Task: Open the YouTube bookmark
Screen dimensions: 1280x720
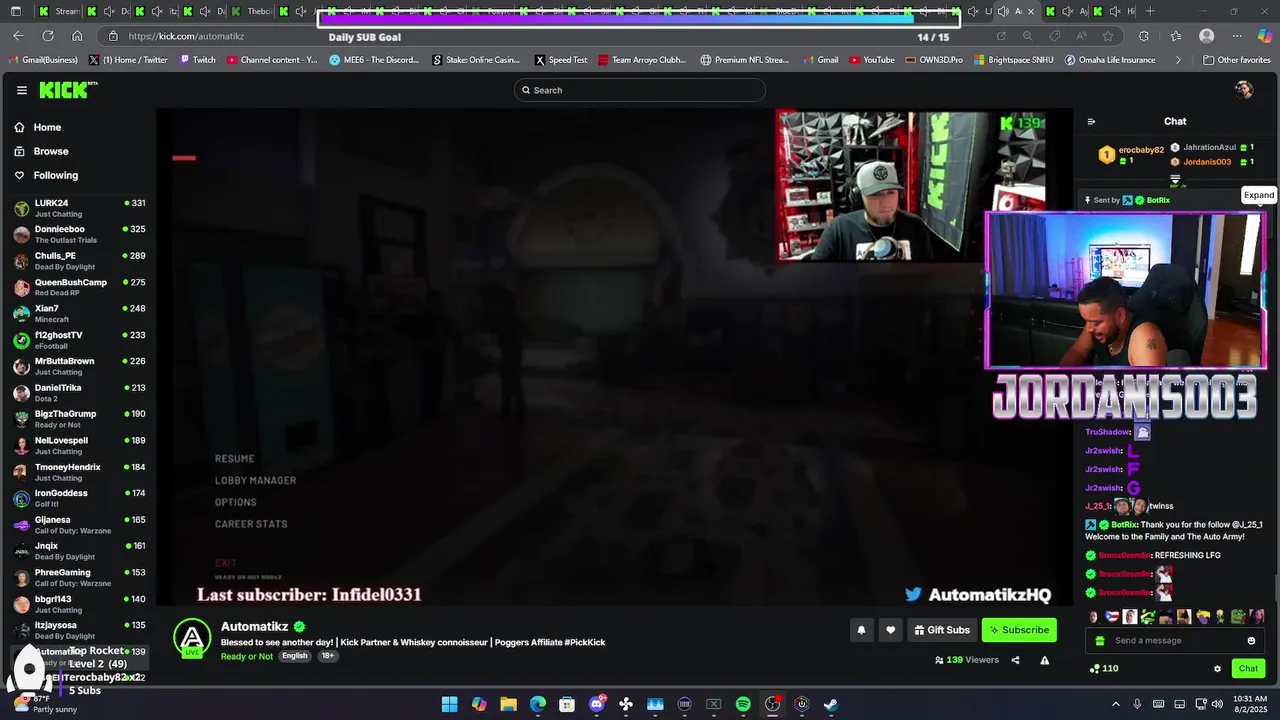Action: [872, 60]
